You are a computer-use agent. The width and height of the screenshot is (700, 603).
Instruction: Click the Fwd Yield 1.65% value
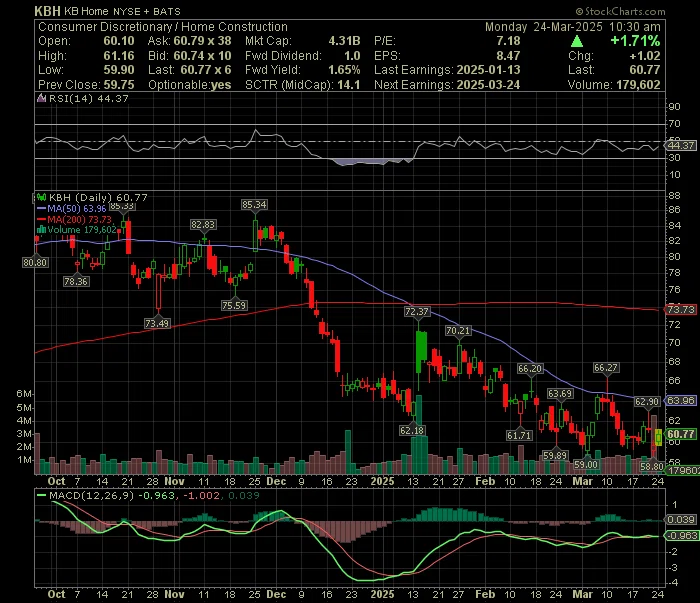click(x=344, y=70)
